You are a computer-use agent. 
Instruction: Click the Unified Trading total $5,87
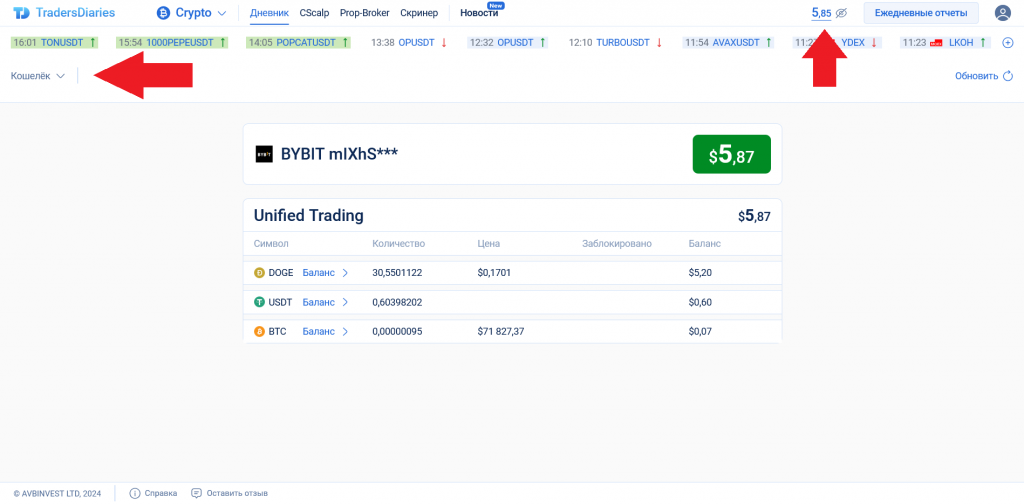click(754, 215)
